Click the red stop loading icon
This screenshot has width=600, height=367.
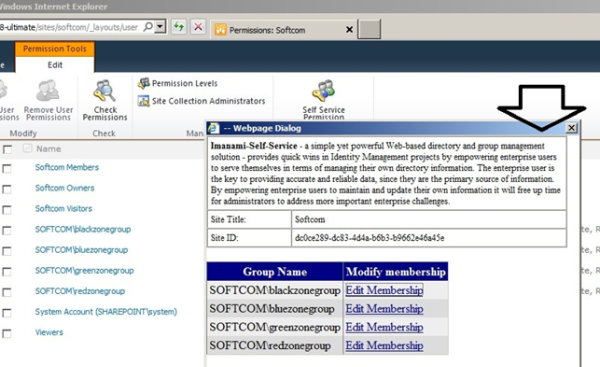pos(198,27)
